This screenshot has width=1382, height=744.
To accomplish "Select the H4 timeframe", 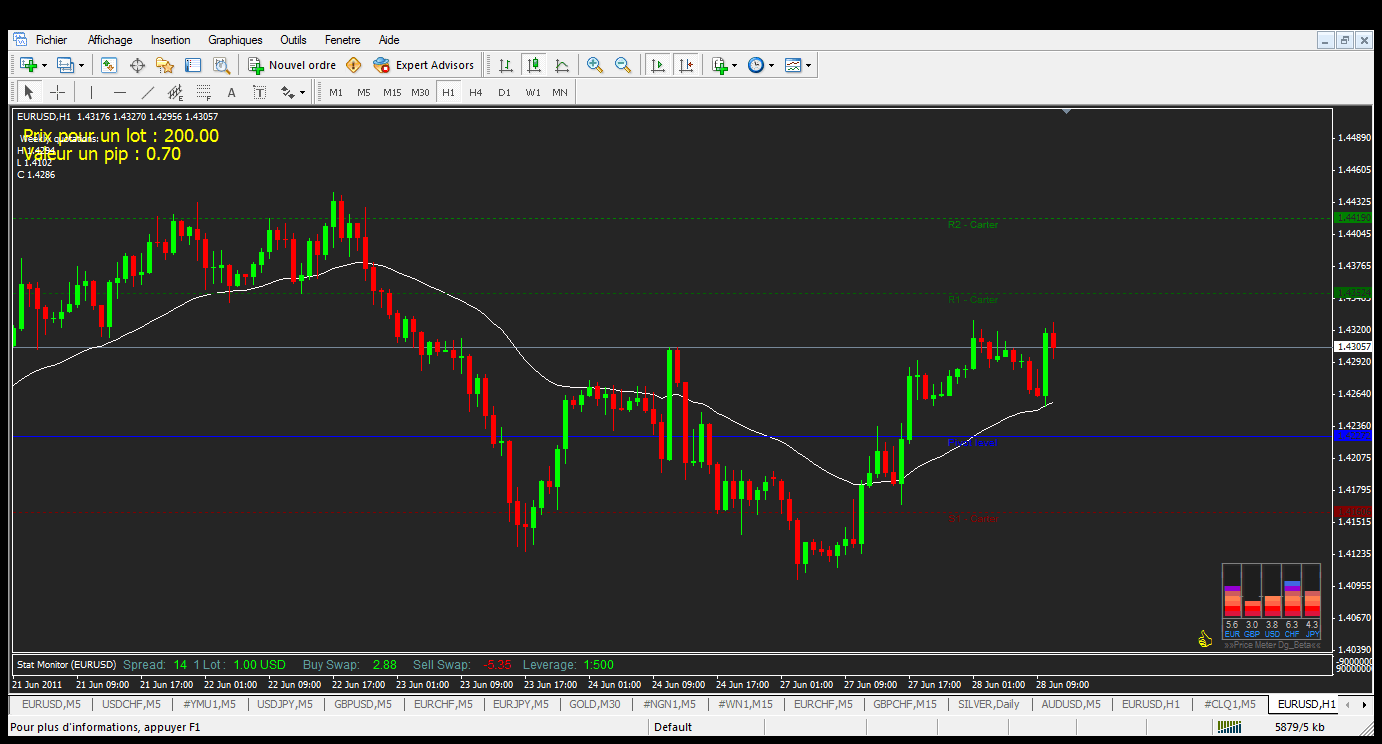I will (x=476, y=93).
